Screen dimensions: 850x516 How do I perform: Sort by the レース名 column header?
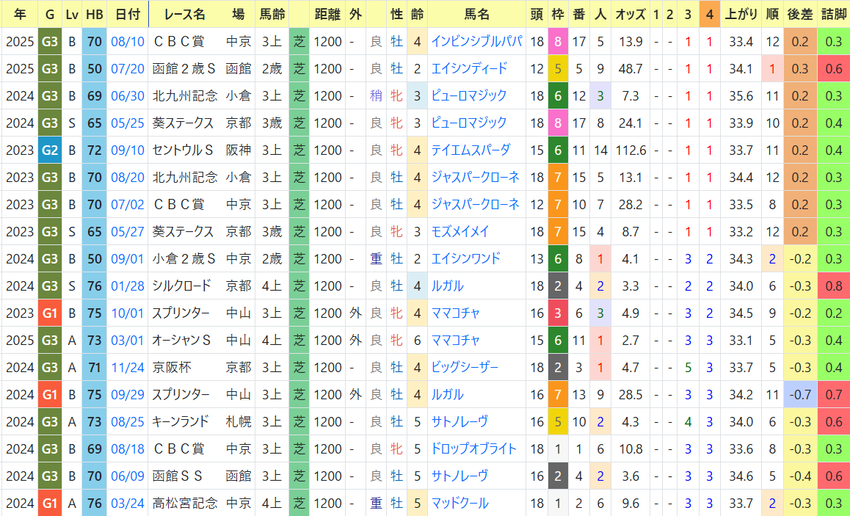click(x=185, y=14)
